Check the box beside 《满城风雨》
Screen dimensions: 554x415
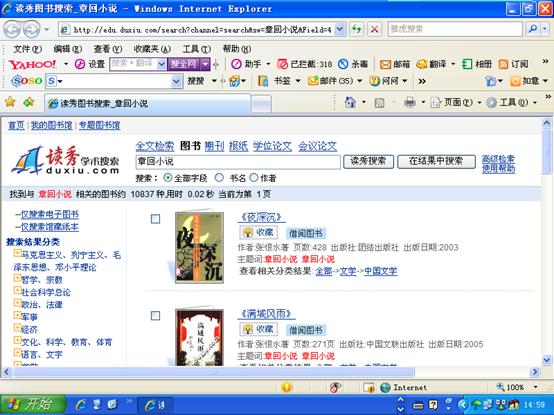coord(155,315)
